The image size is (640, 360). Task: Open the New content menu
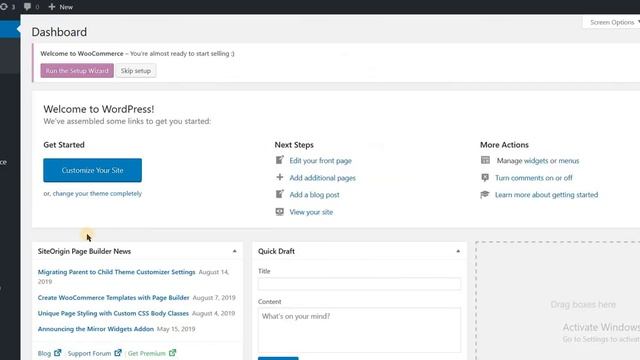(60, 7)
